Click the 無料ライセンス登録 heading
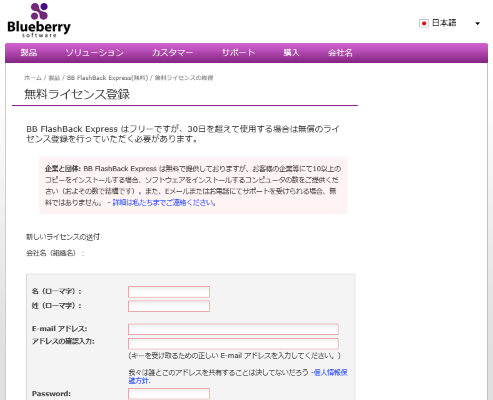The width and height of the screenshot is (493, 400). click(77, 94)
